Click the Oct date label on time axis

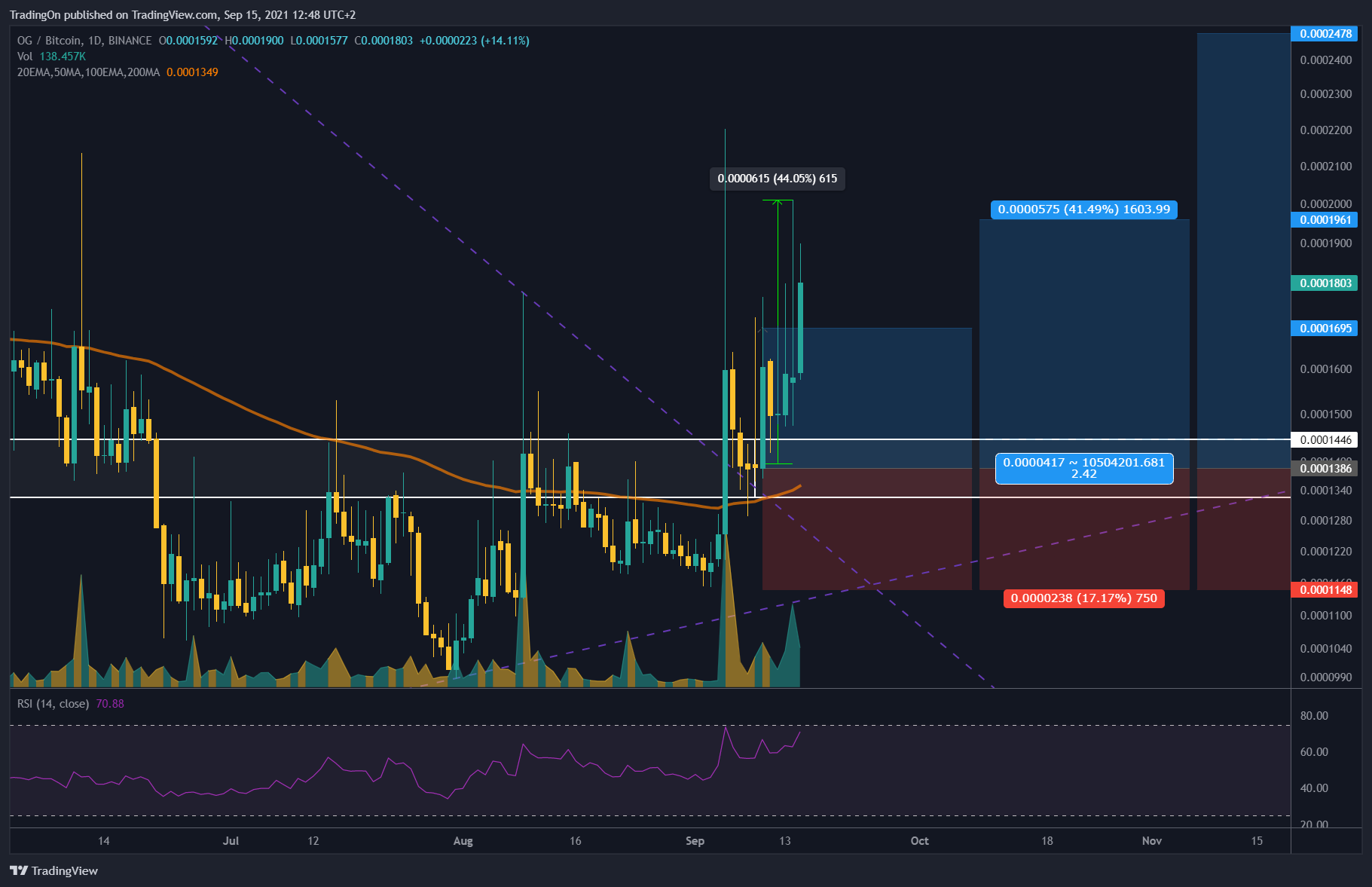919,841
